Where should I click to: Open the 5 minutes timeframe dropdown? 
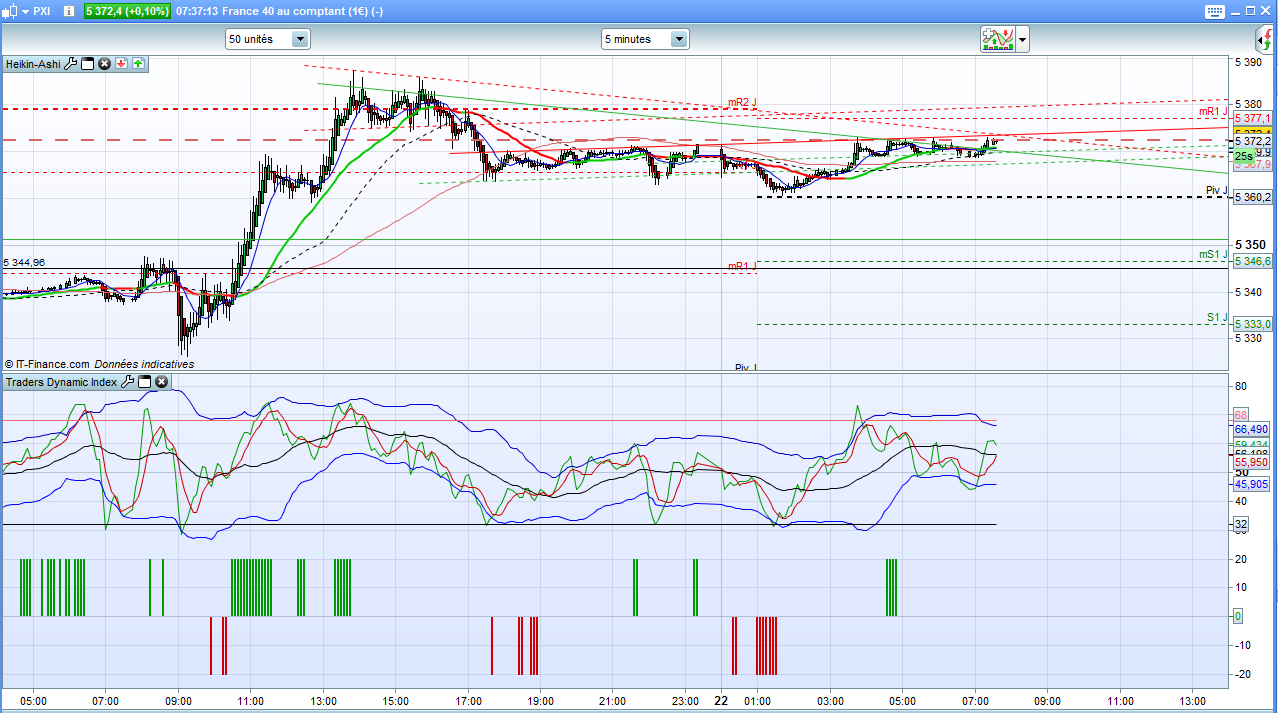[679, 39]
